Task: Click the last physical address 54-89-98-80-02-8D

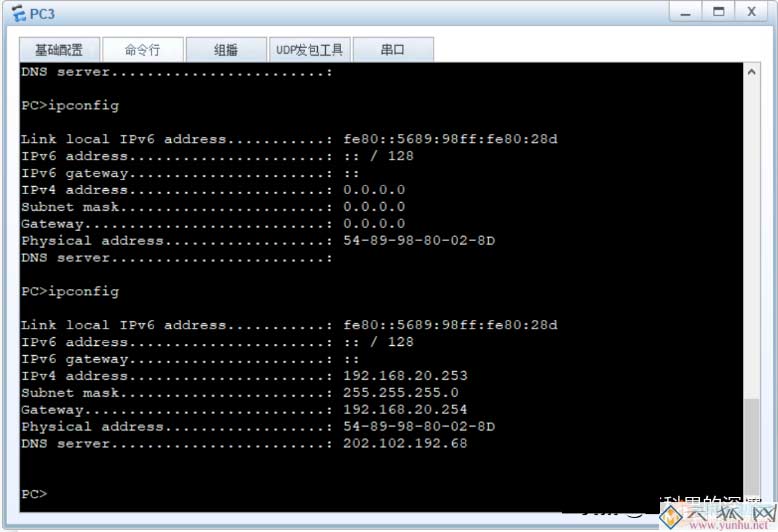Action: (419, 426)
